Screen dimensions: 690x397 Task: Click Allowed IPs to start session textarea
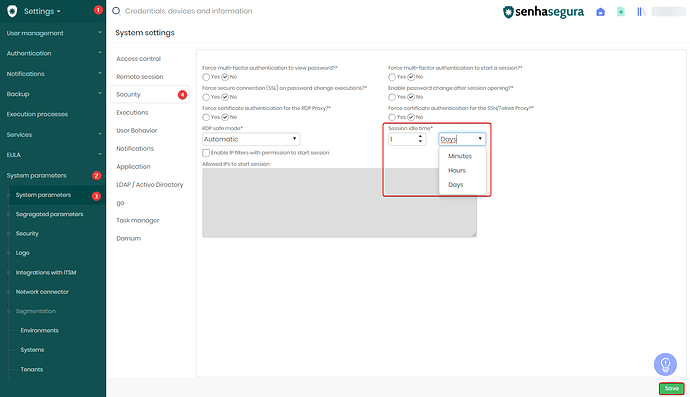339,203
